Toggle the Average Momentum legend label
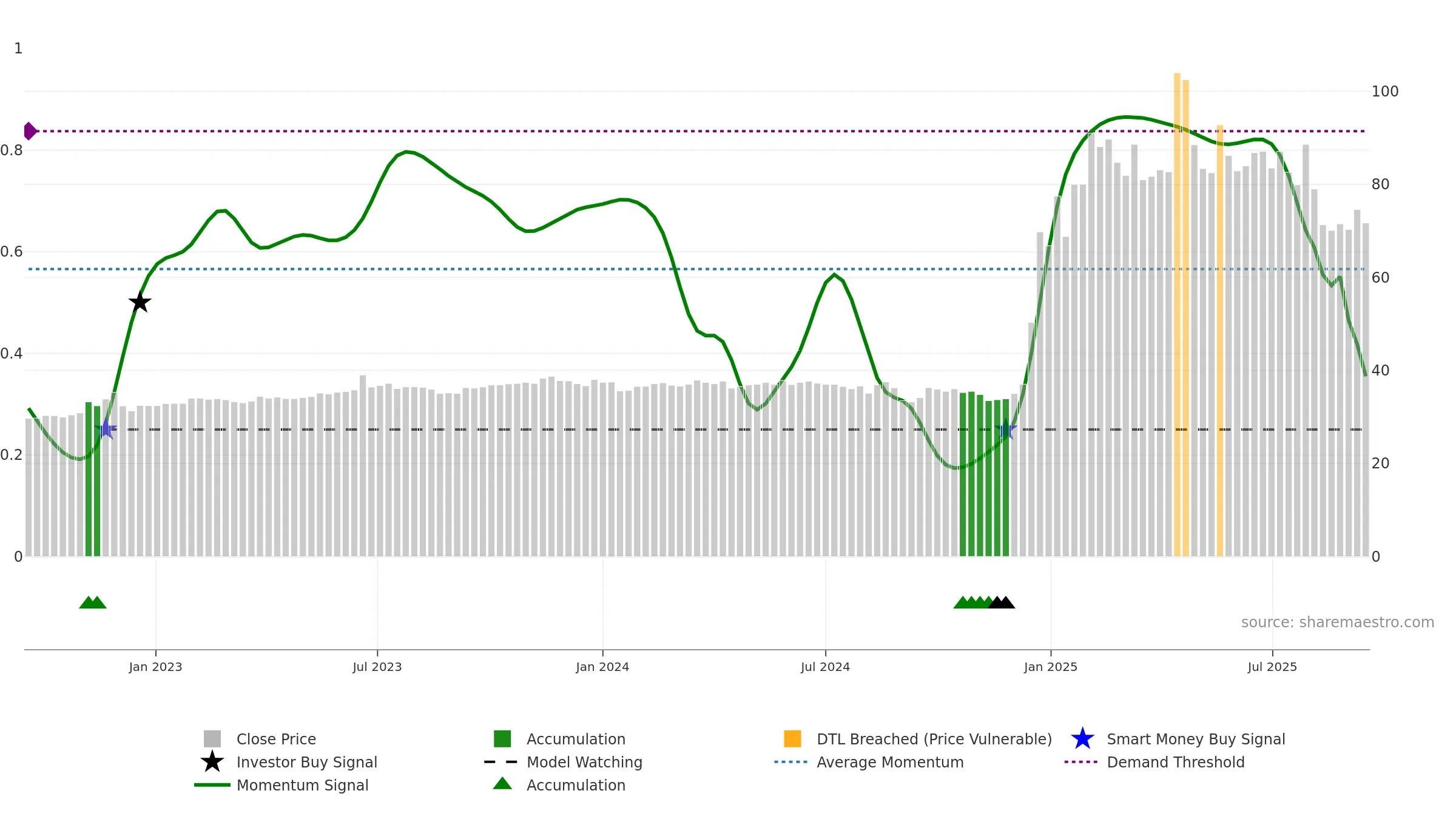The height and width of the screenshot is (819, 1456). [890, 762]
